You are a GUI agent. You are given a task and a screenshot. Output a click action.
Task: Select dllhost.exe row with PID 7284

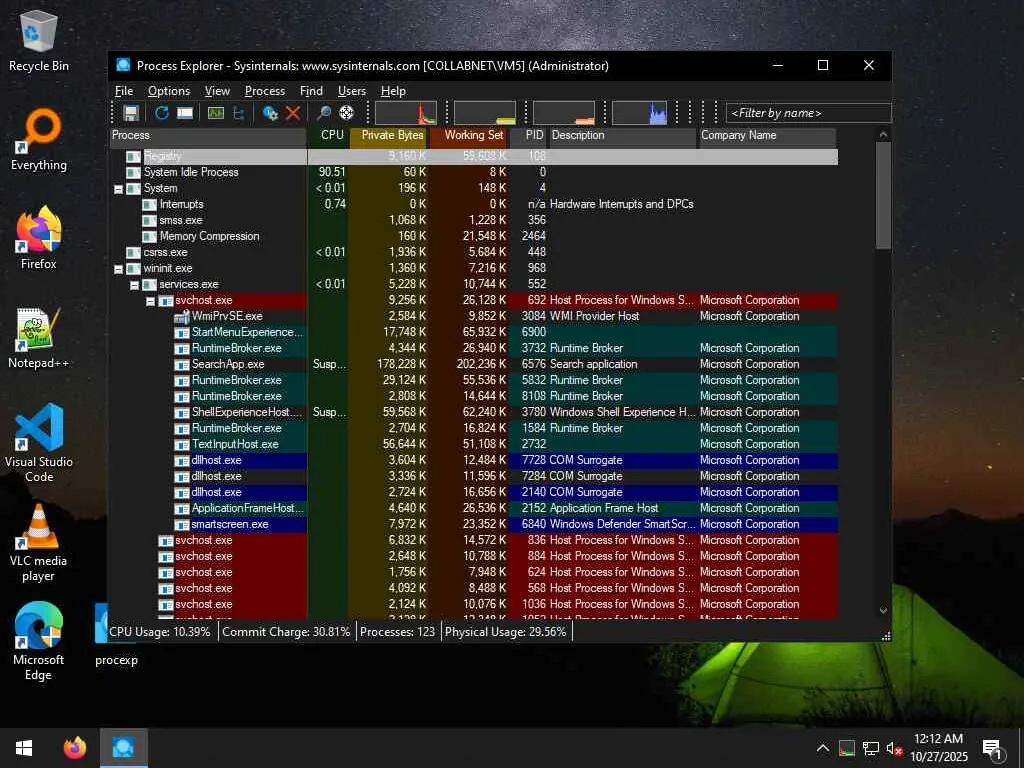[x=473, y=476]
